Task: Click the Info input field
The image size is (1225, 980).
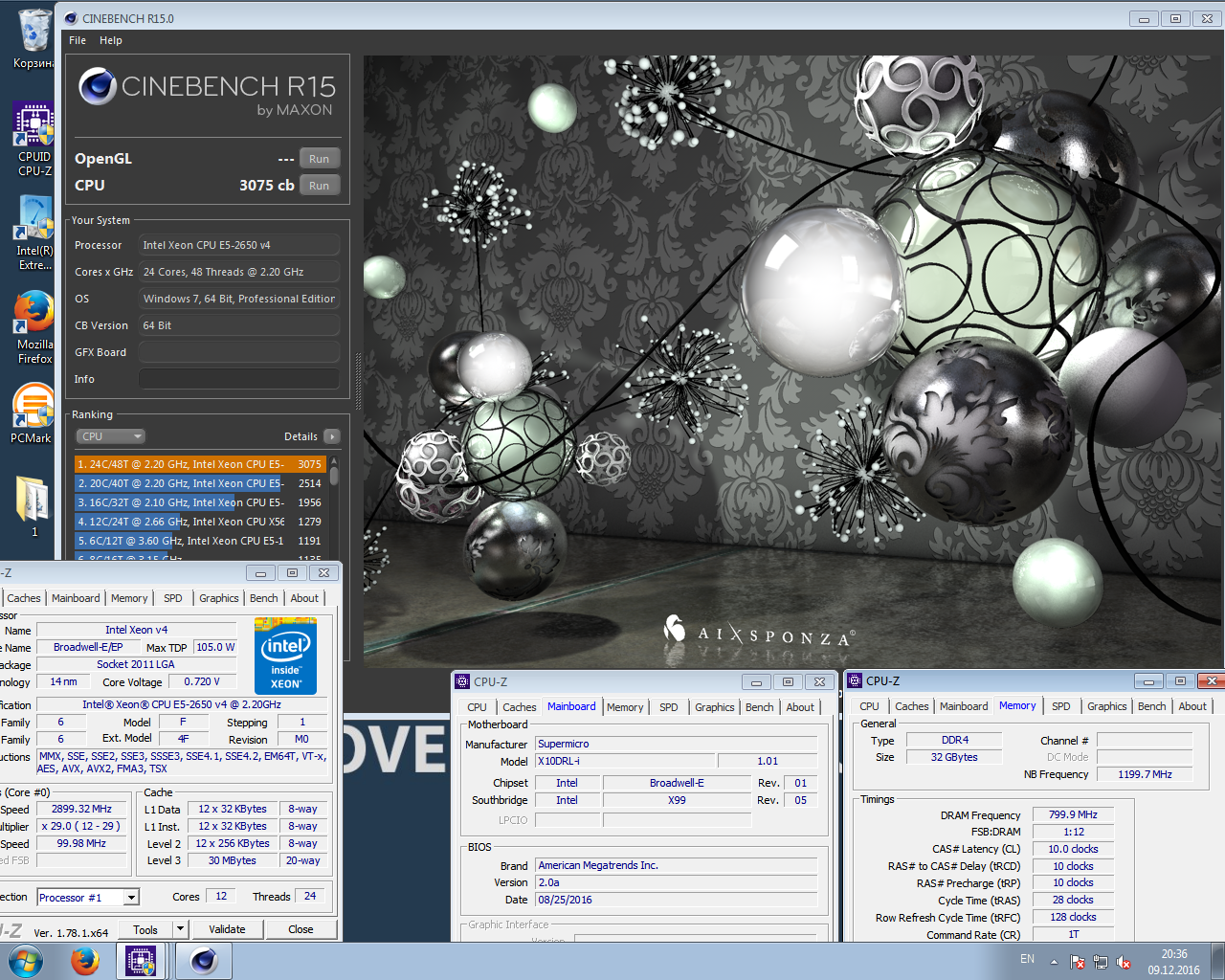Action: [x=239, y=379]
